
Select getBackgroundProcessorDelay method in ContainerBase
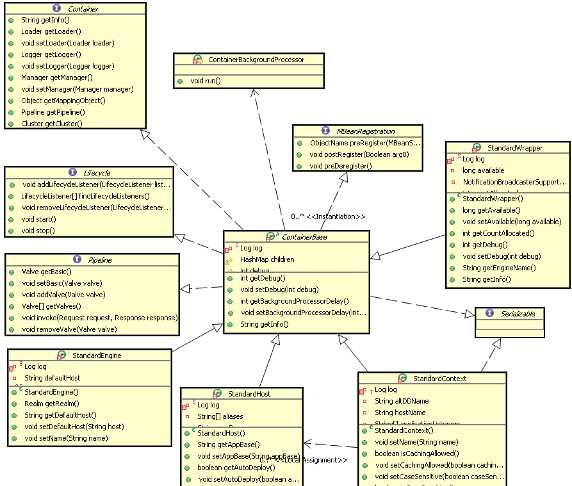coord(295,301)
